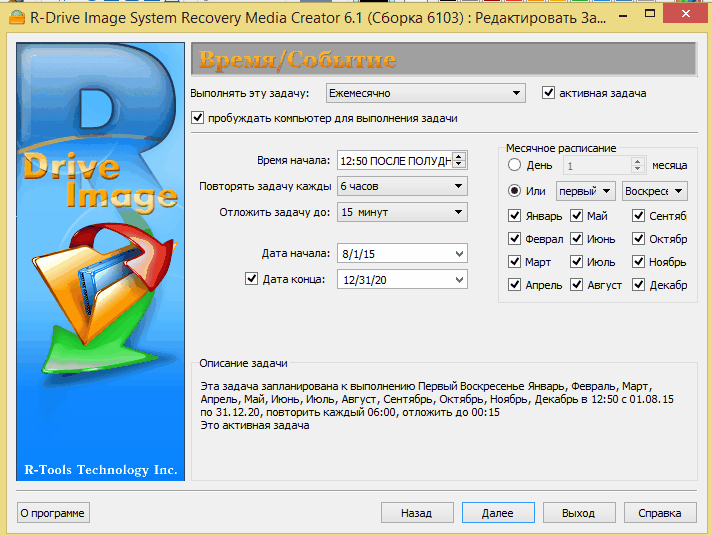The width and height of the screenshot is (712, 536).
Task: Toggle the 'активная задача' checkbox
Action: click(x=549, y=93)
